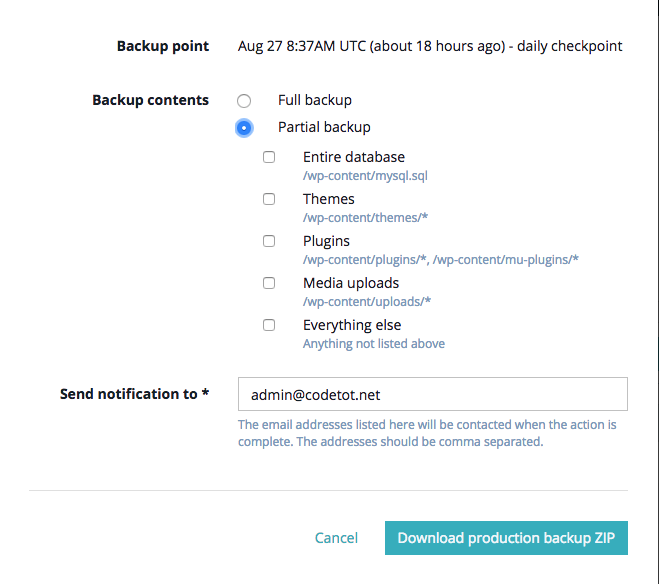Click the Themes label

(x=329, y=199)
